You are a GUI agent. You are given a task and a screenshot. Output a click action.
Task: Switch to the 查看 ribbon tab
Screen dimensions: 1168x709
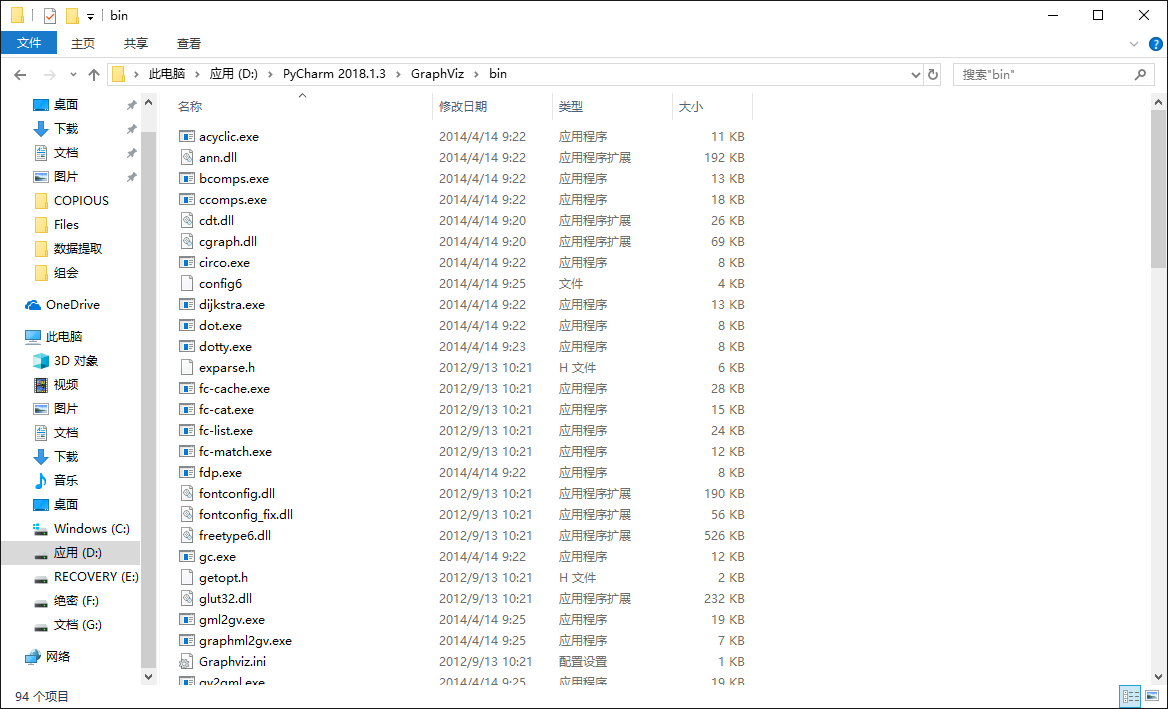click(189, 43)
